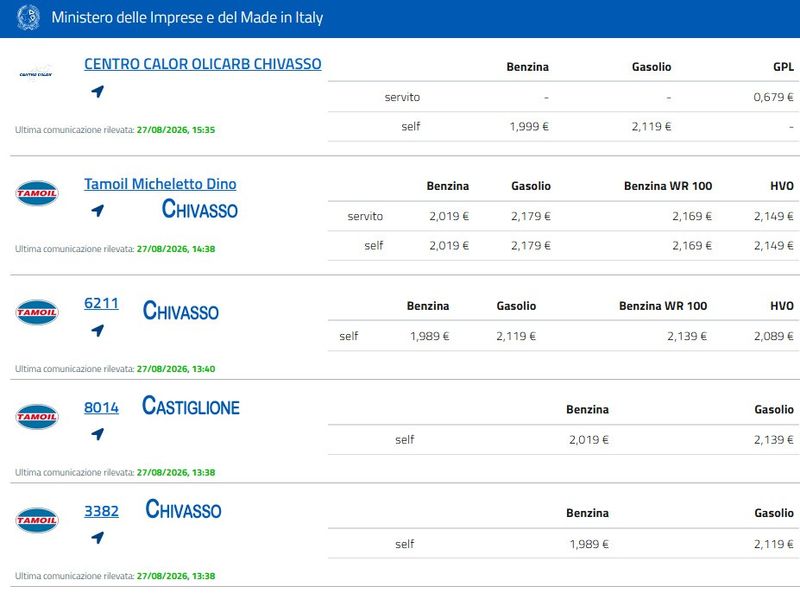This screenshot has height=593, width=800.
Task: Click CHIVASSO label next to 3382
Action: pos(183,509)
